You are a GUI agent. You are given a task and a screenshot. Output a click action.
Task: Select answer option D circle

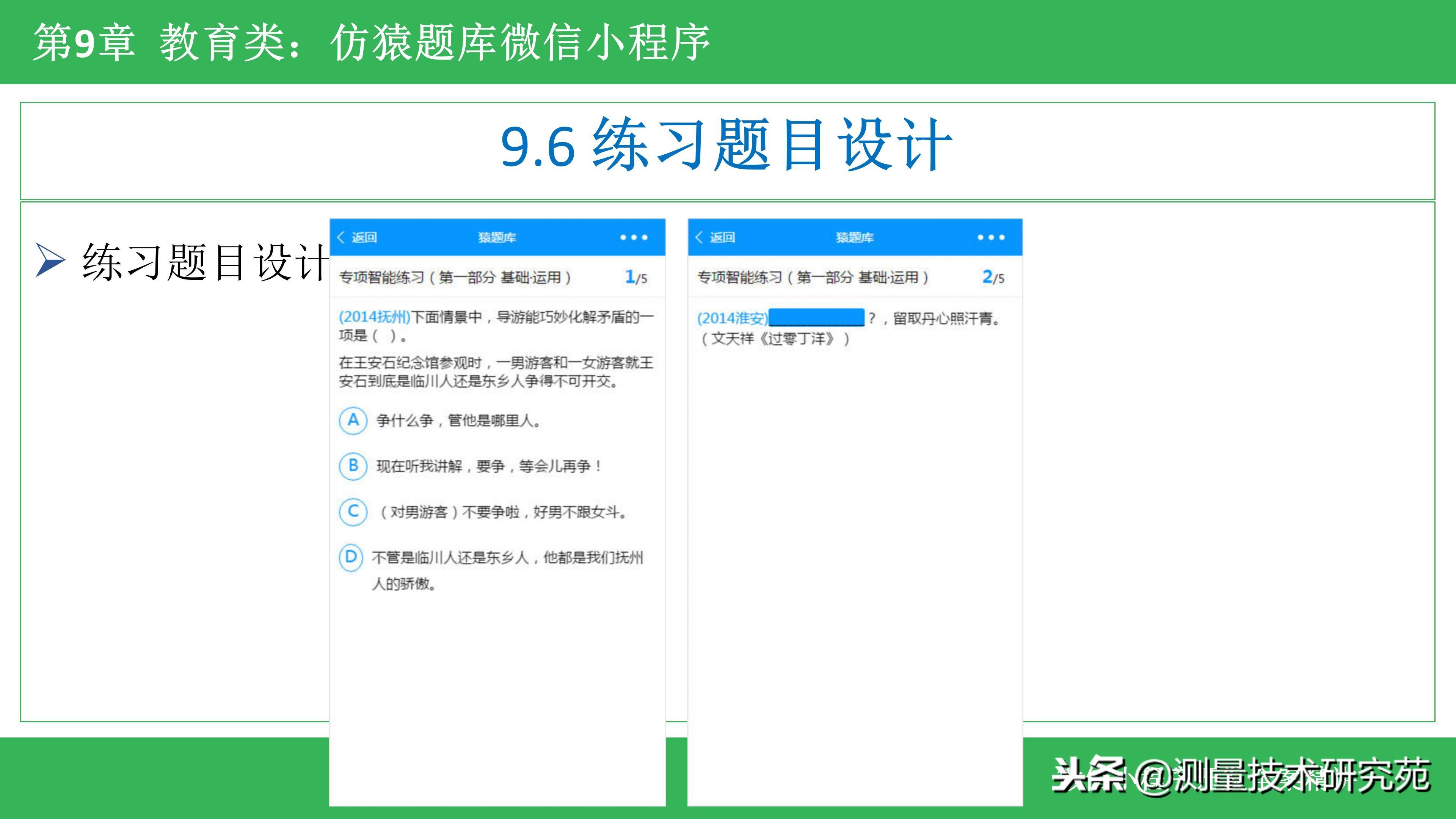point(351,557)
